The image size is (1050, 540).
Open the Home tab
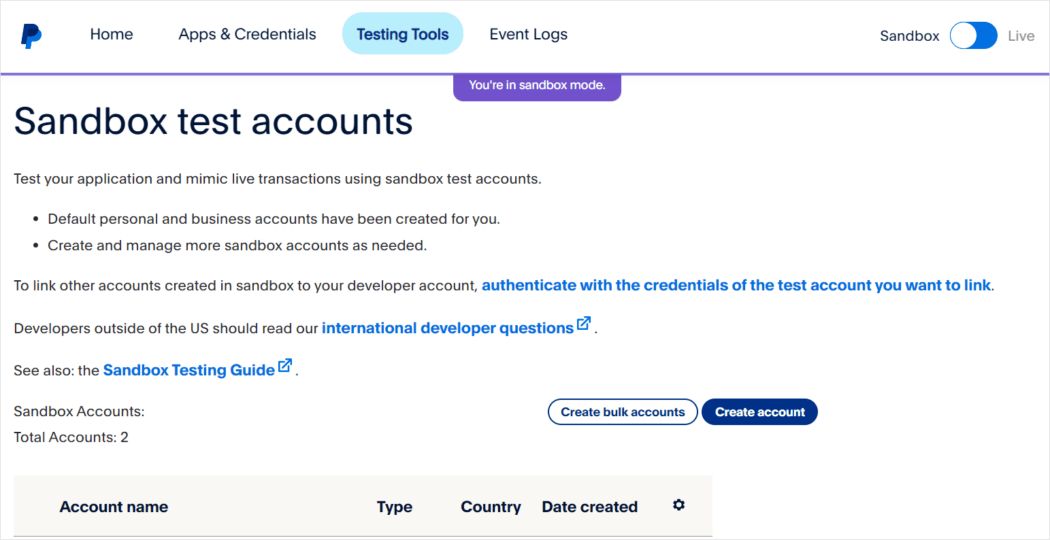coord(111,34)
